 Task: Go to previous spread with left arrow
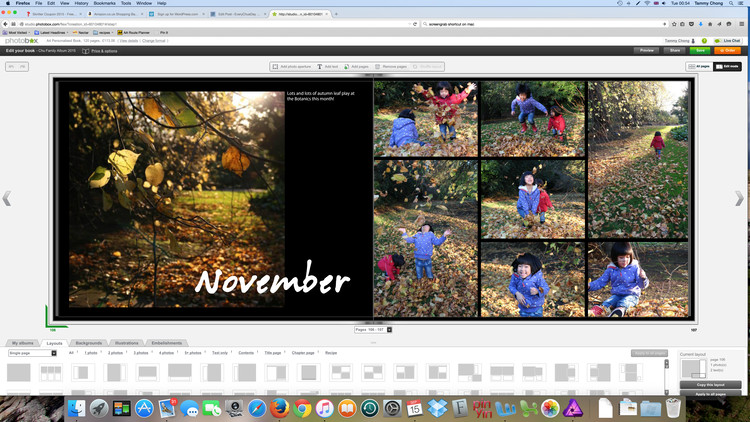7,198
